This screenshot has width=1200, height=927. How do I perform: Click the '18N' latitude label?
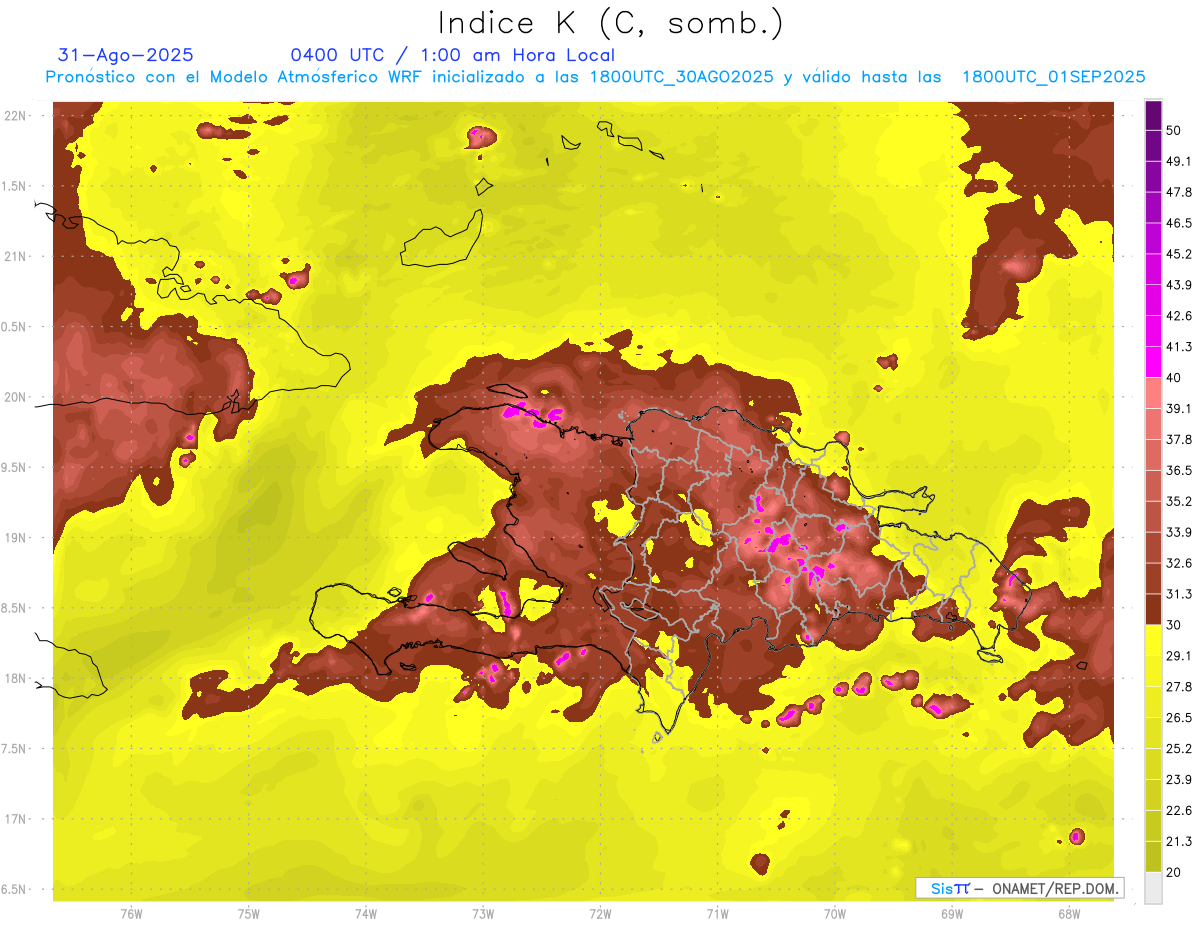coord(17,678)
